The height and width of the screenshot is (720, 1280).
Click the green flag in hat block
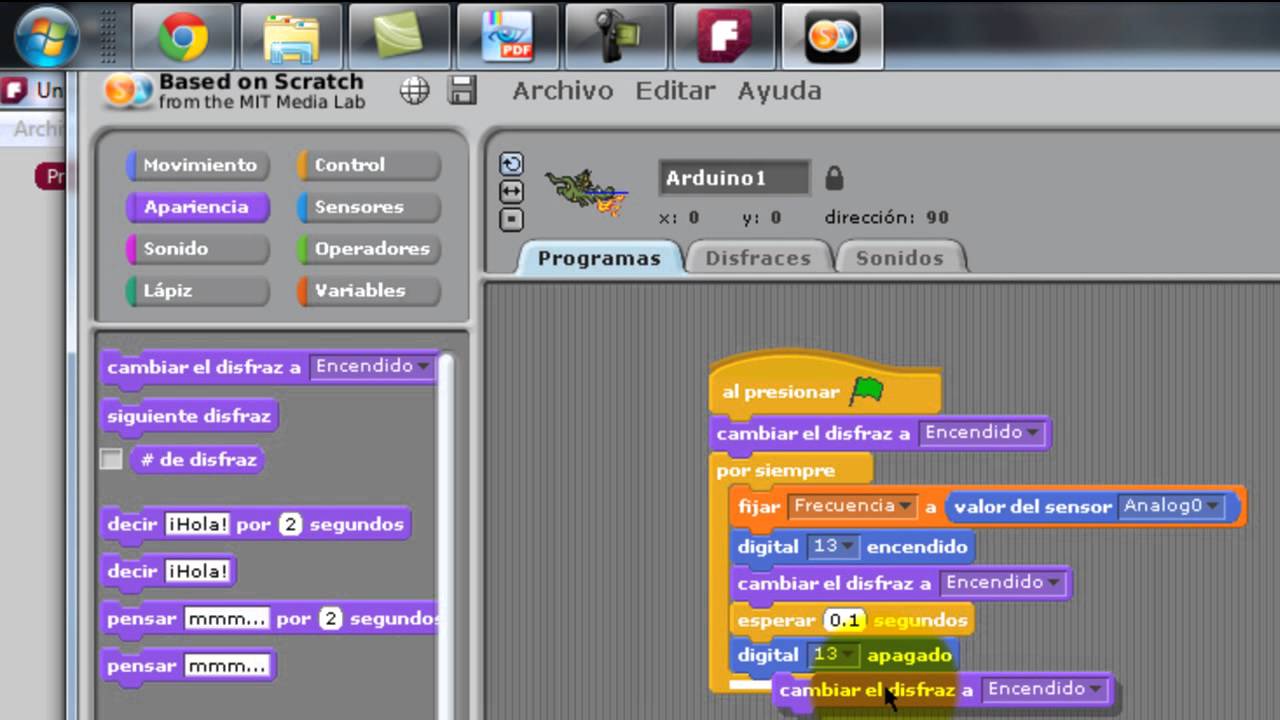click(866, 391)
